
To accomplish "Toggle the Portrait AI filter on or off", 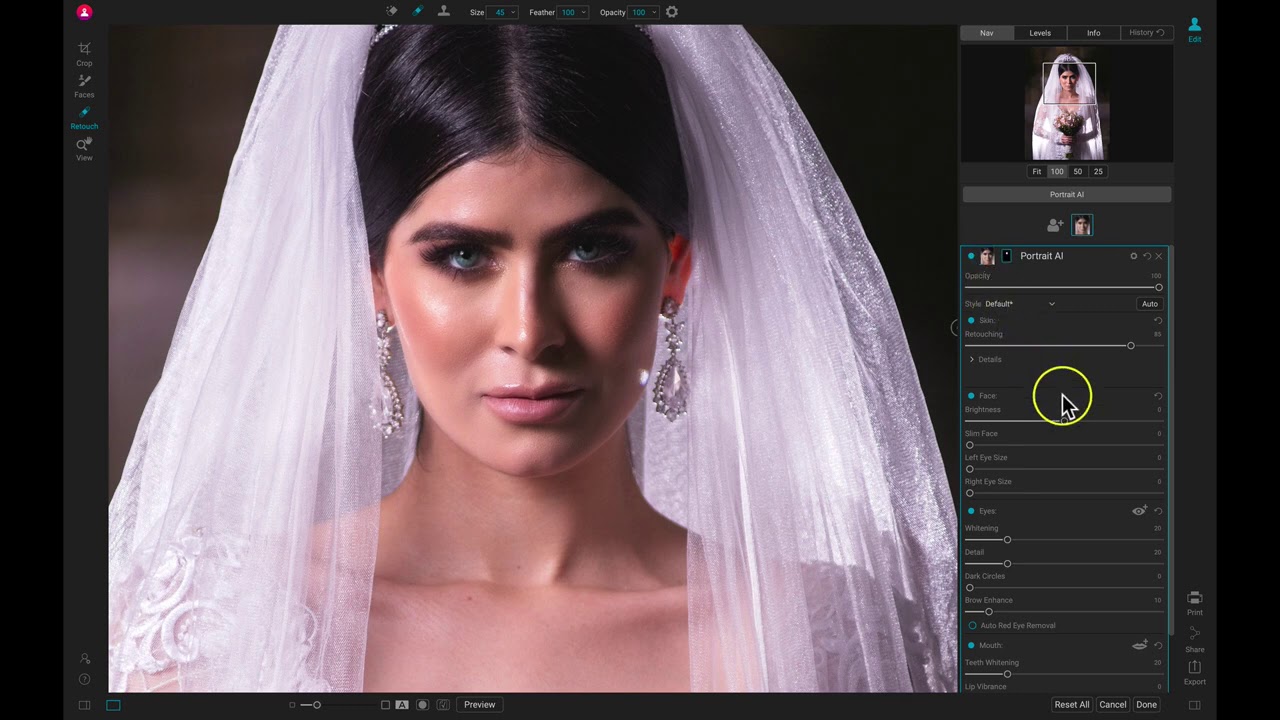I will (970, 256).
